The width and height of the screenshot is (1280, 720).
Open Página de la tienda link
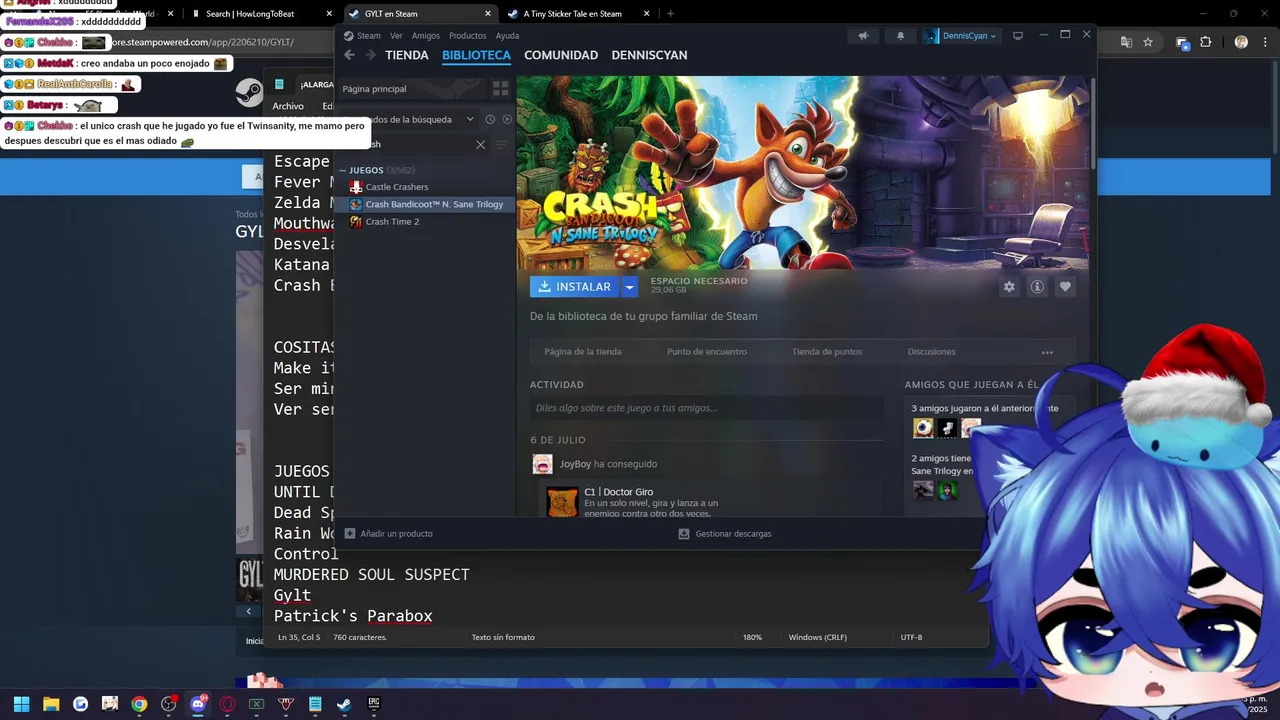[583, 352]
